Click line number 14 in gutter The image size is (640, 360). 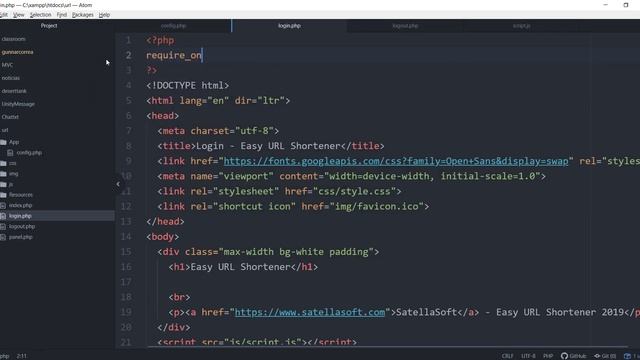[x=126, y=237]
